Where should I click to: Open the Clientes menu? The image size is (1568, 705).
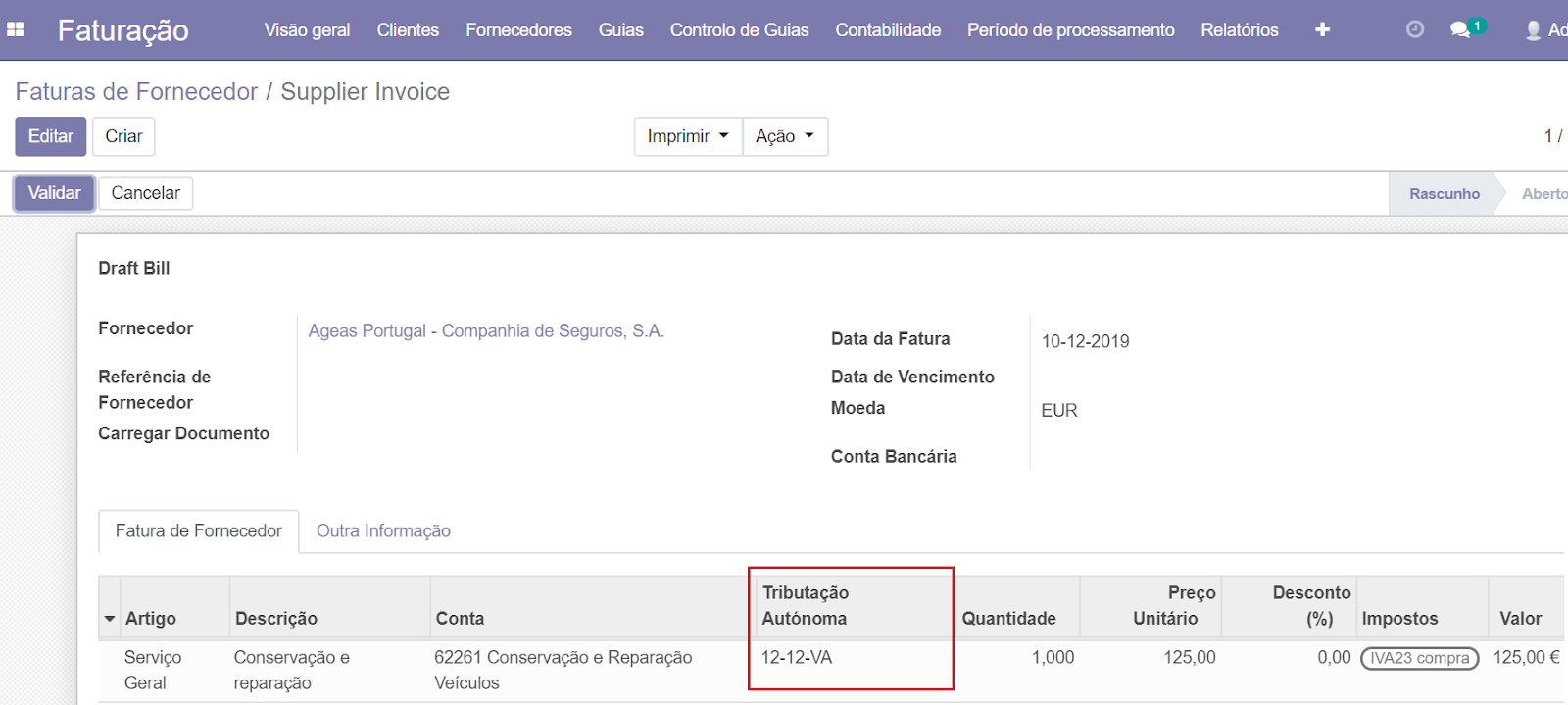tap(408, 30)
